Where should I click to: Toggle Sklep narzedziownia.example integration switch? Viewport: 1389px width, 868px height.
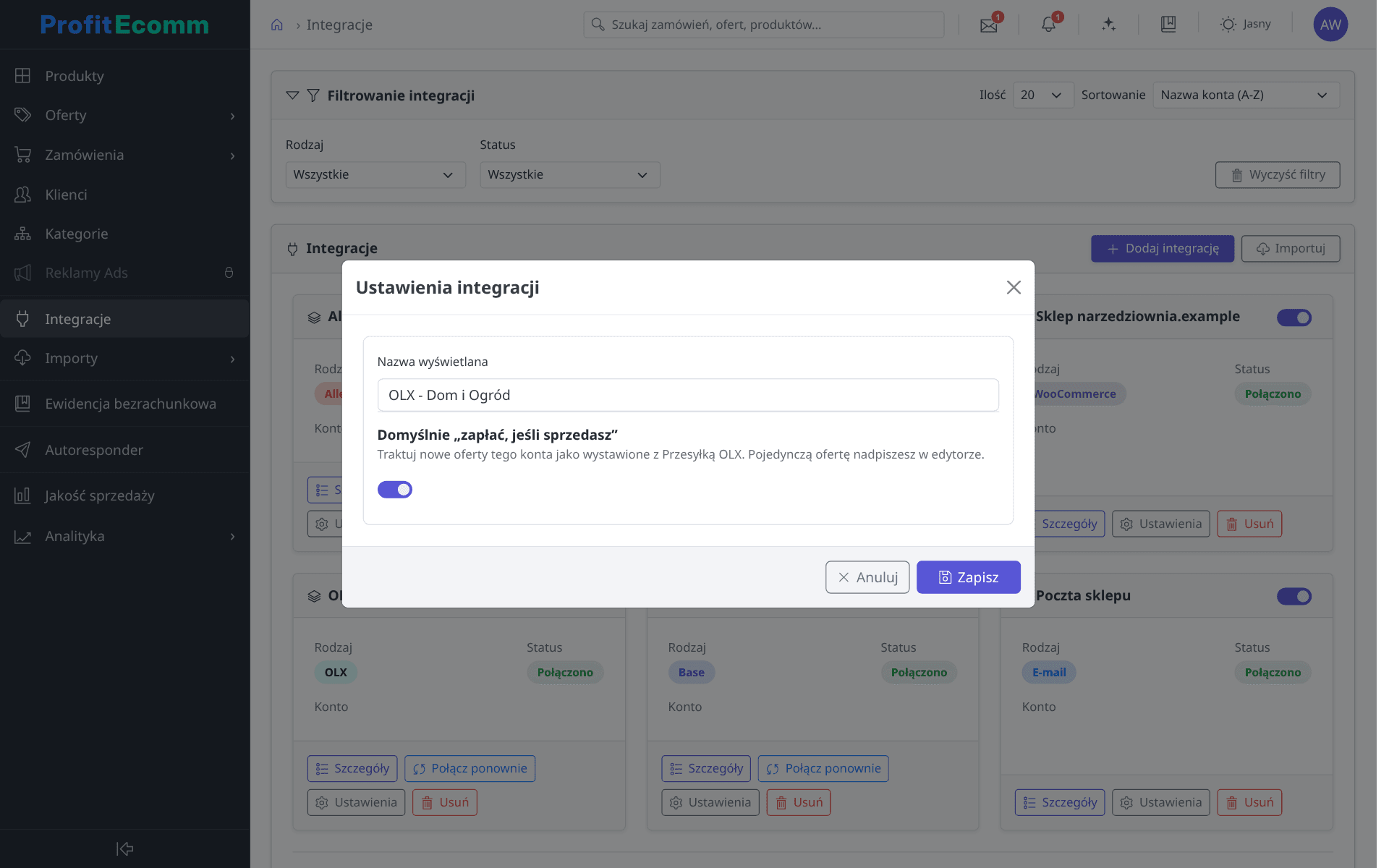tap(1294, 318)
